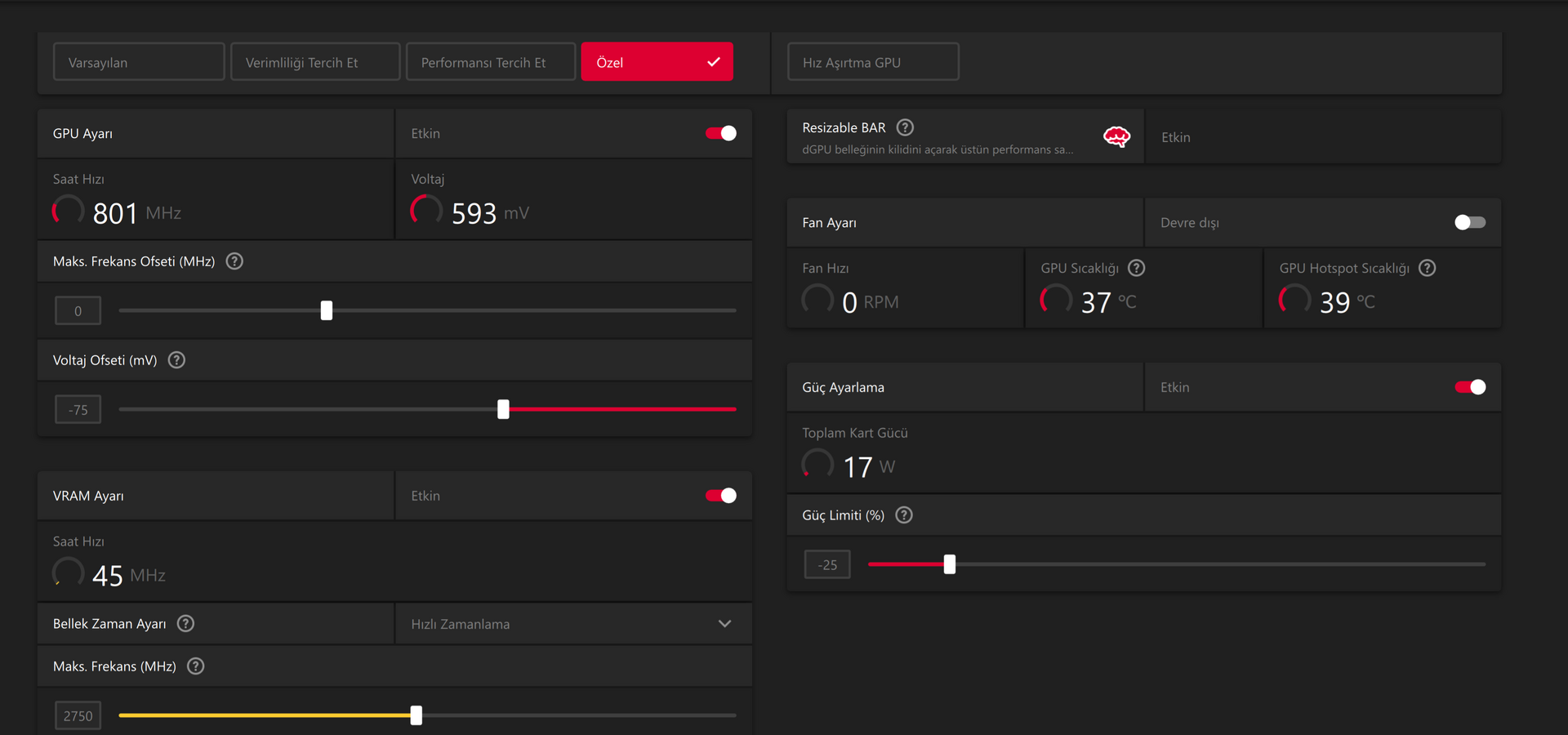The image size is (1568, 735).
Task: Click the 801 MHz clock speed reading
Action: [136, 213]
